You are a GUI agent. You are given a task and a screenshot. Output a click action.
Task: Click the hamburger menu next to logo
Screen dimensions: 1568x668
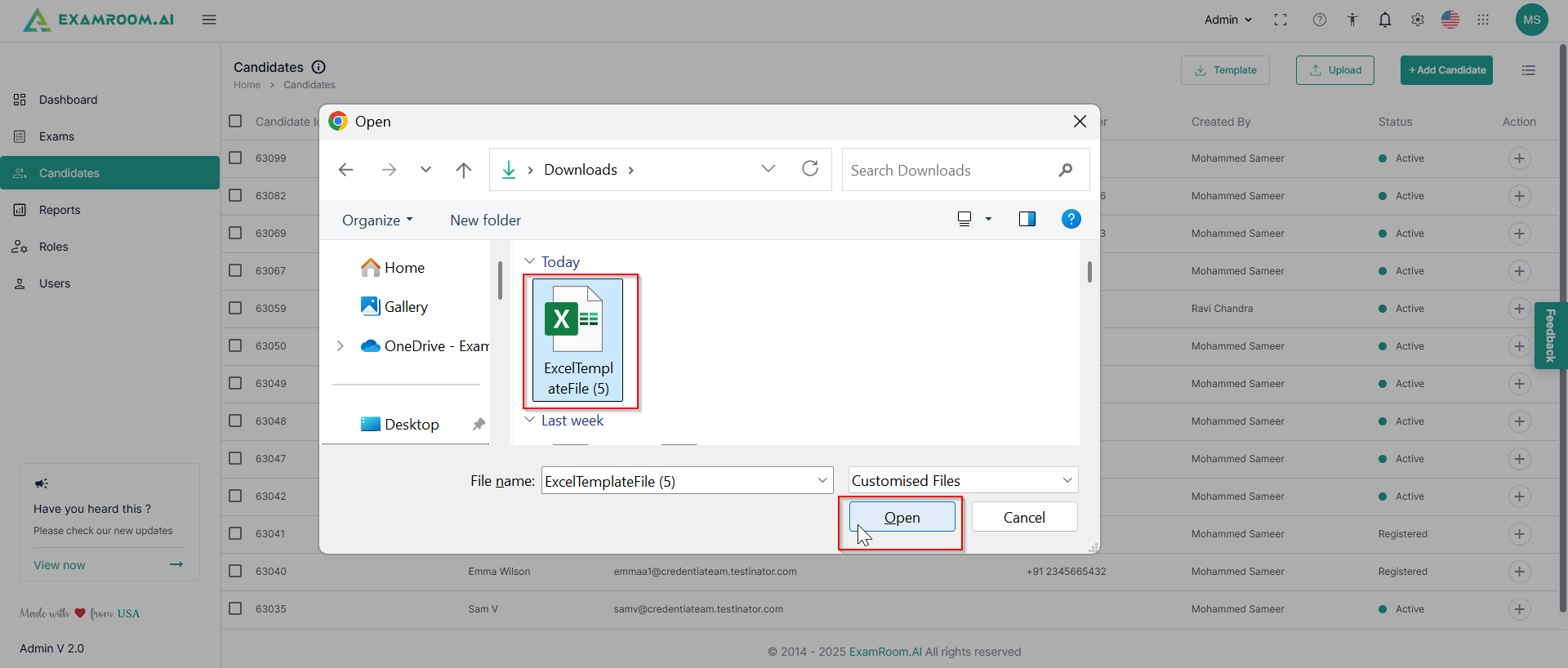pos(209,20)
